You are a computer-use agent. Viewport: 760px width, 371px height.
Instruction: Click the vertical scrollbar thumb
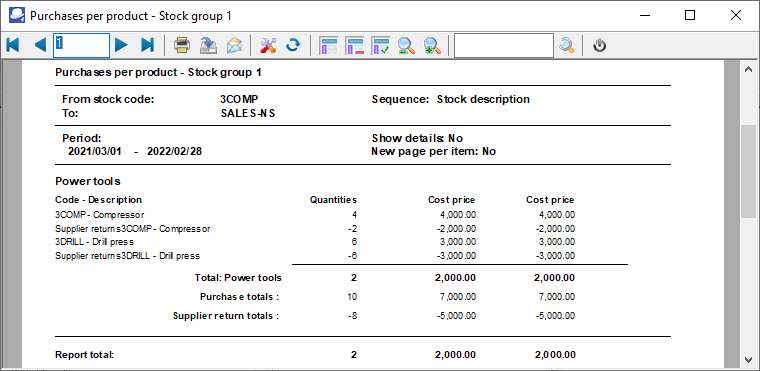click(748, 172)
